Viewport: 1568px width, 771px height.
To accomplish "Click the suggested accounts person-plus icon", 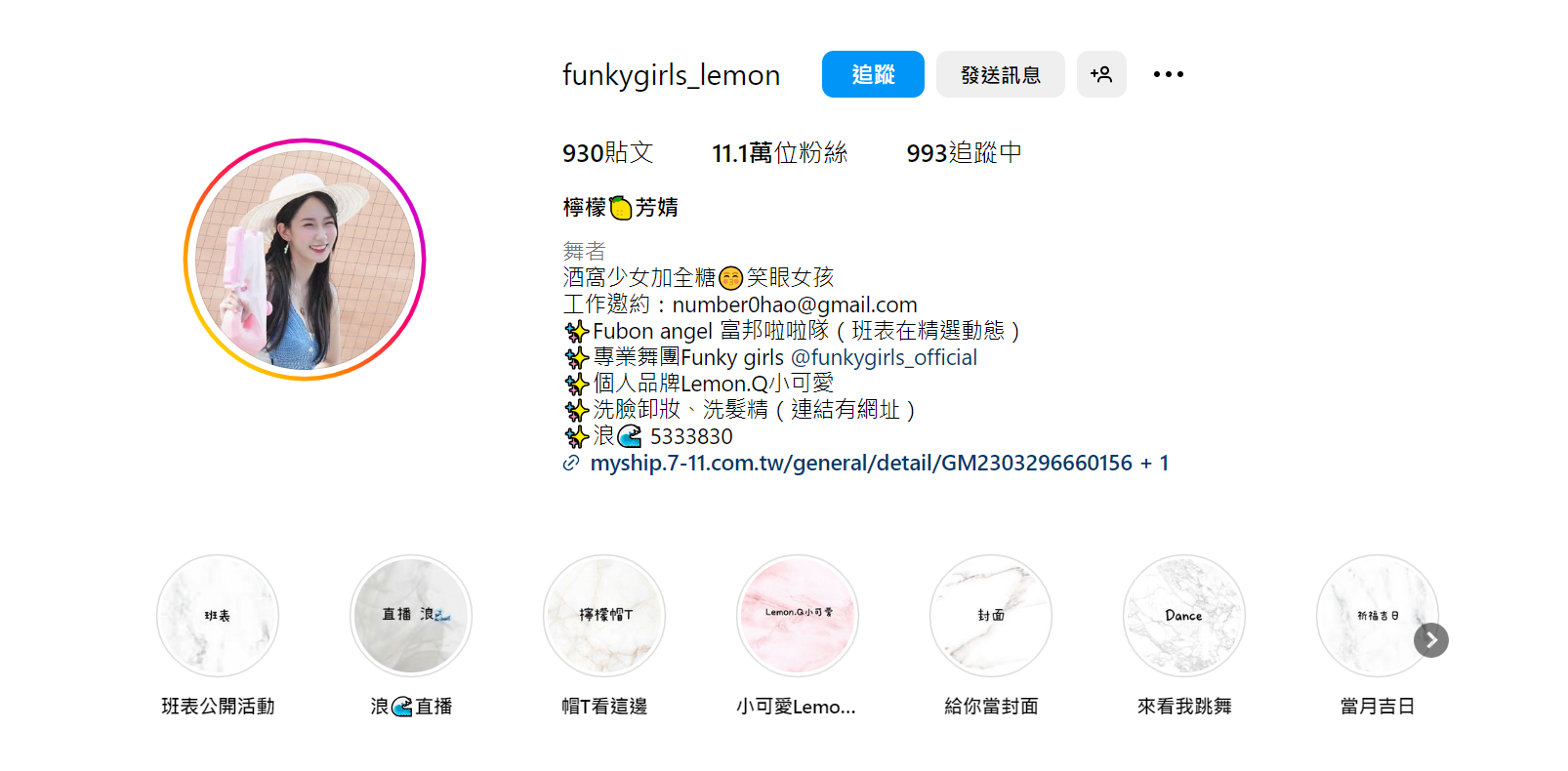I will pyautogui.click(x=1101, y=74).
